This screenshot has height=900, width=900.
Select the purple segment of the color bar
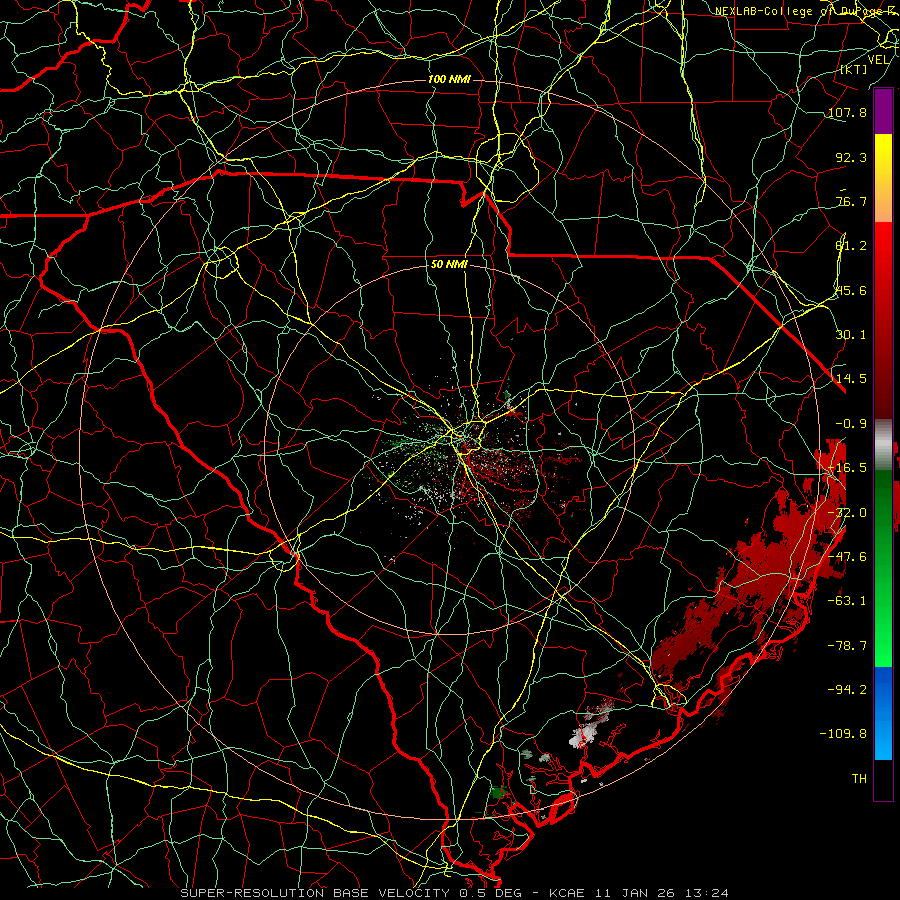tap(883, 111)
